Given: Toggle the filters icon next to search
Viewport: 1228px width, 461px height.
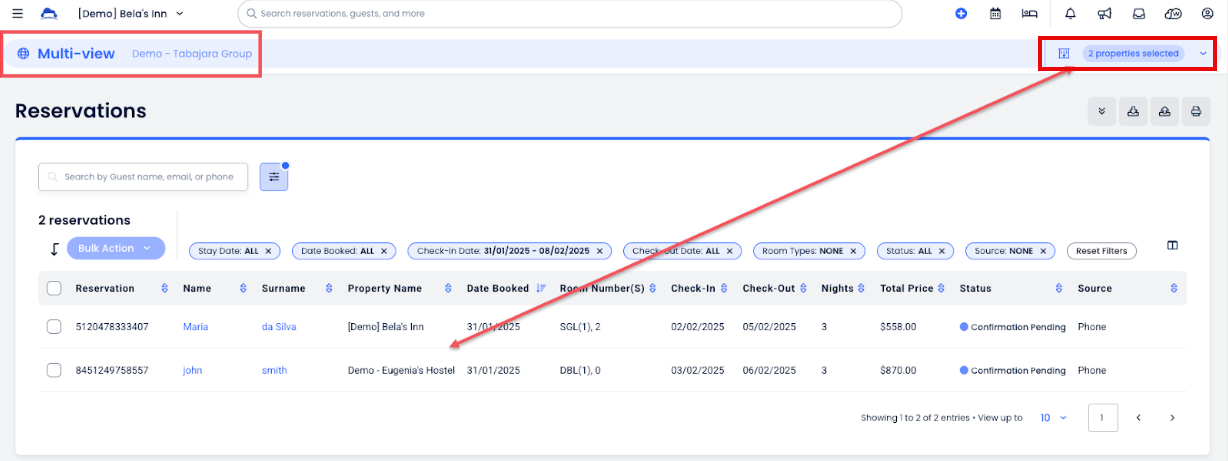Looking at the screenshot, I should 274,177.
